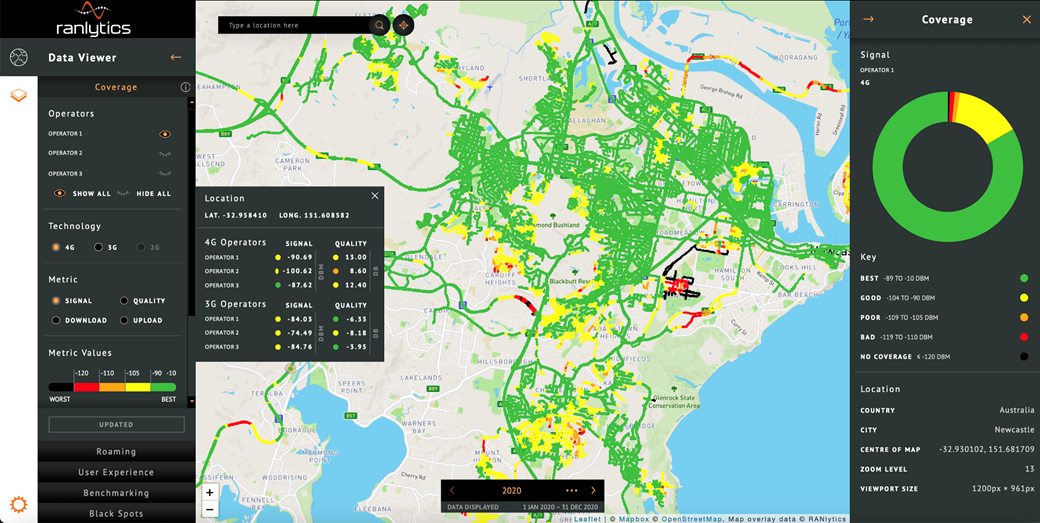Show Operator 2 using its eye icon

point(165,154)
